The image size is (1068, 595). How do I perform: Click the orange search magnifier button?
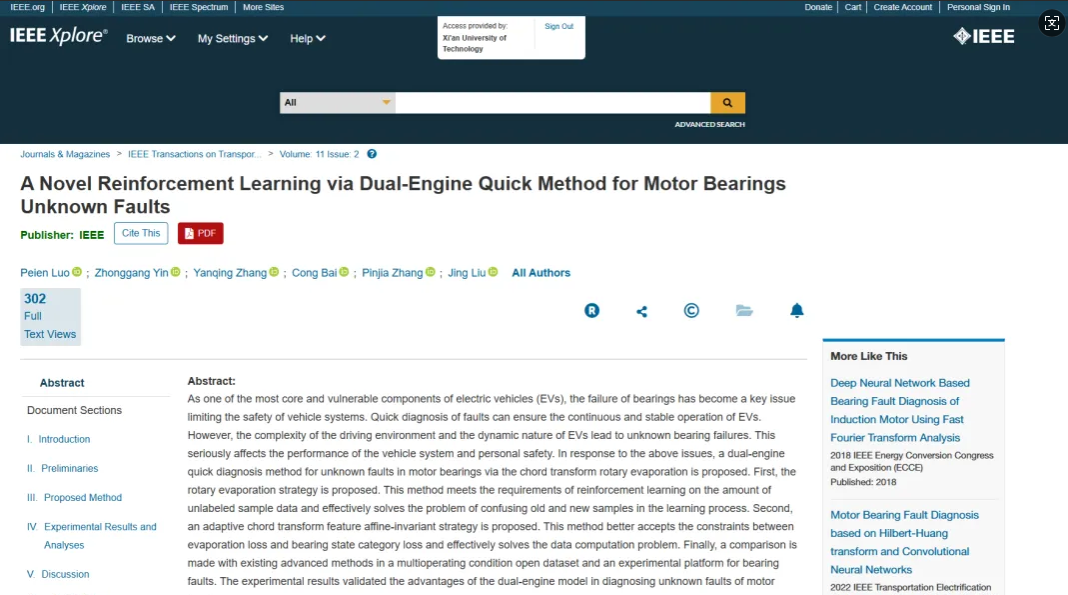click(x=727, y=102)
